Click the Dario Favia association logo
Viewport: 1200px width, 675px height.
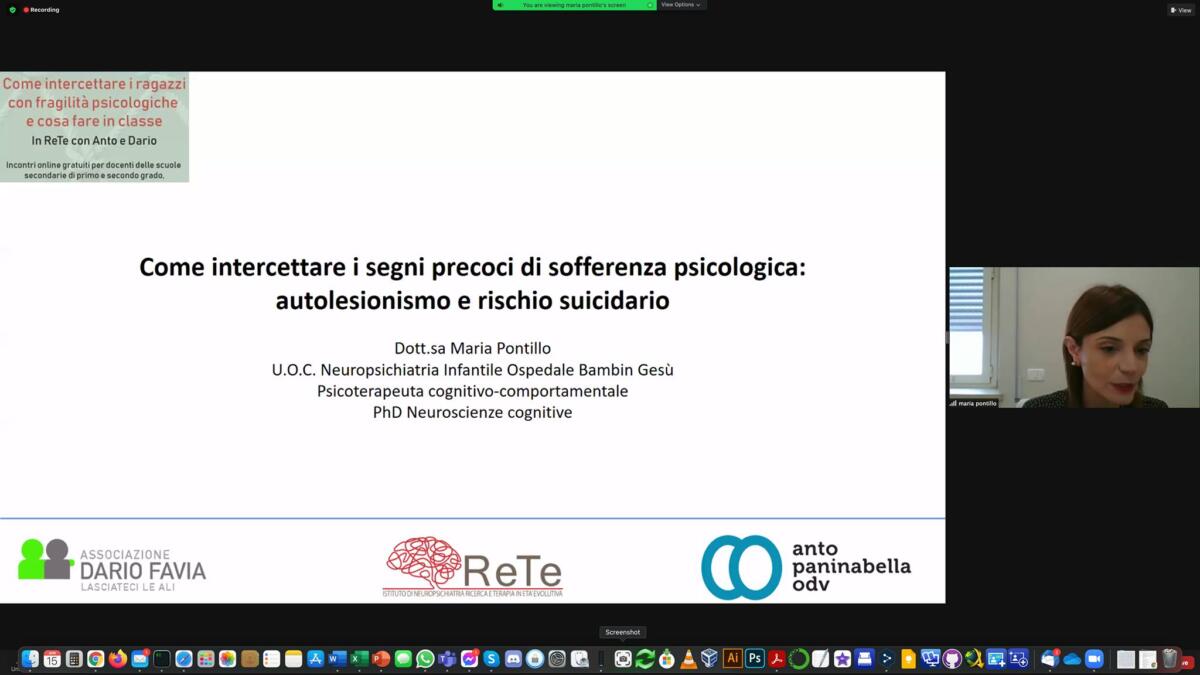click(x=112, y=565)
